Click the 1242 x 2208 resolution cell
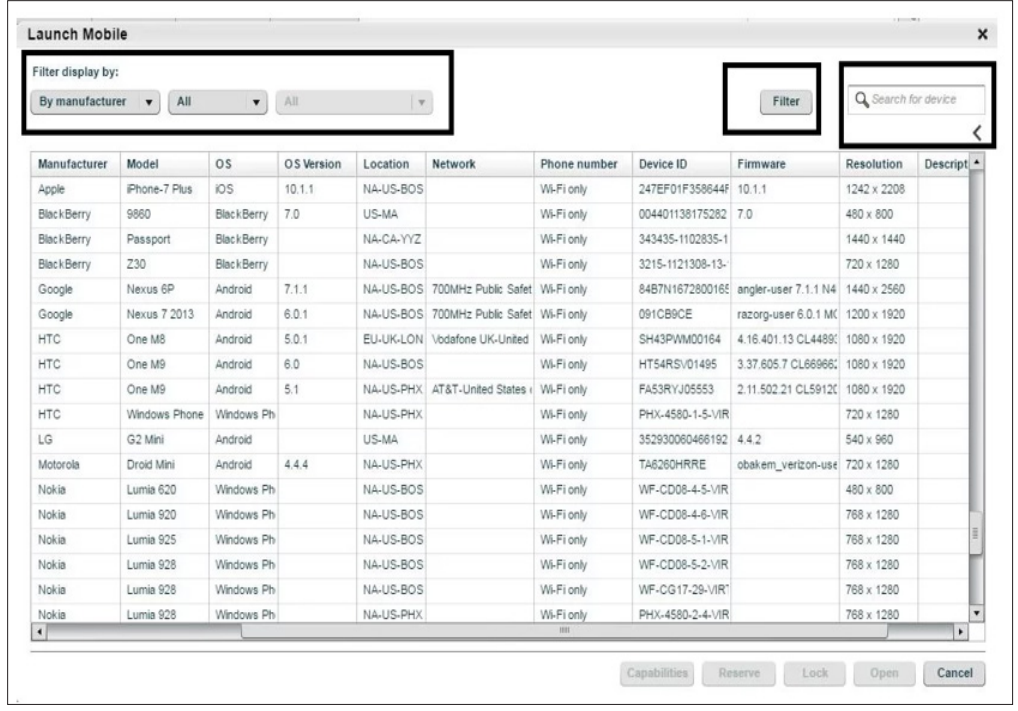The image size is (1018, 711). pyautogui.click(x=878, y=190)
